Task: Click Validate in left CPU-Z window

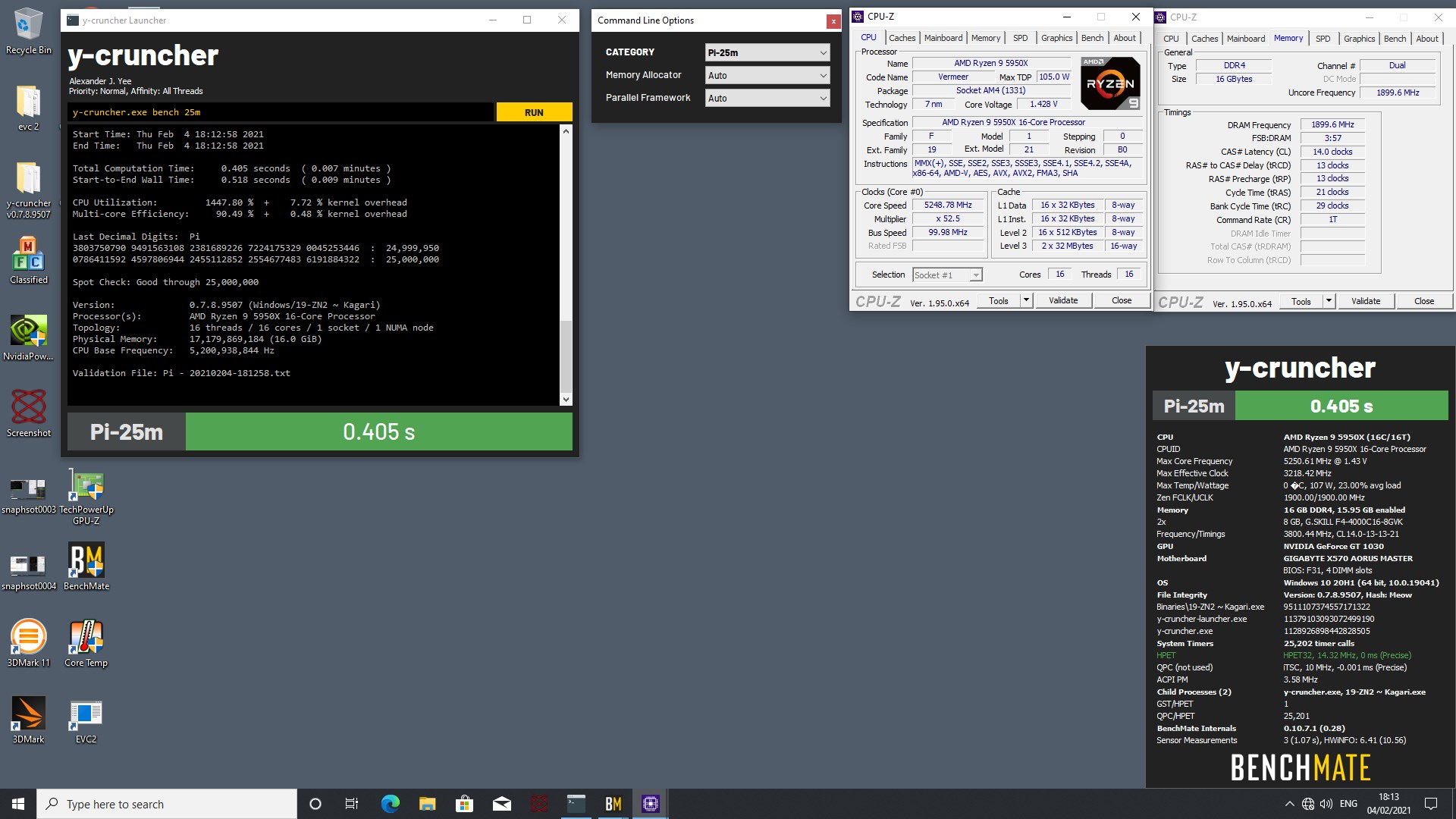Action: click(1063, 300)
